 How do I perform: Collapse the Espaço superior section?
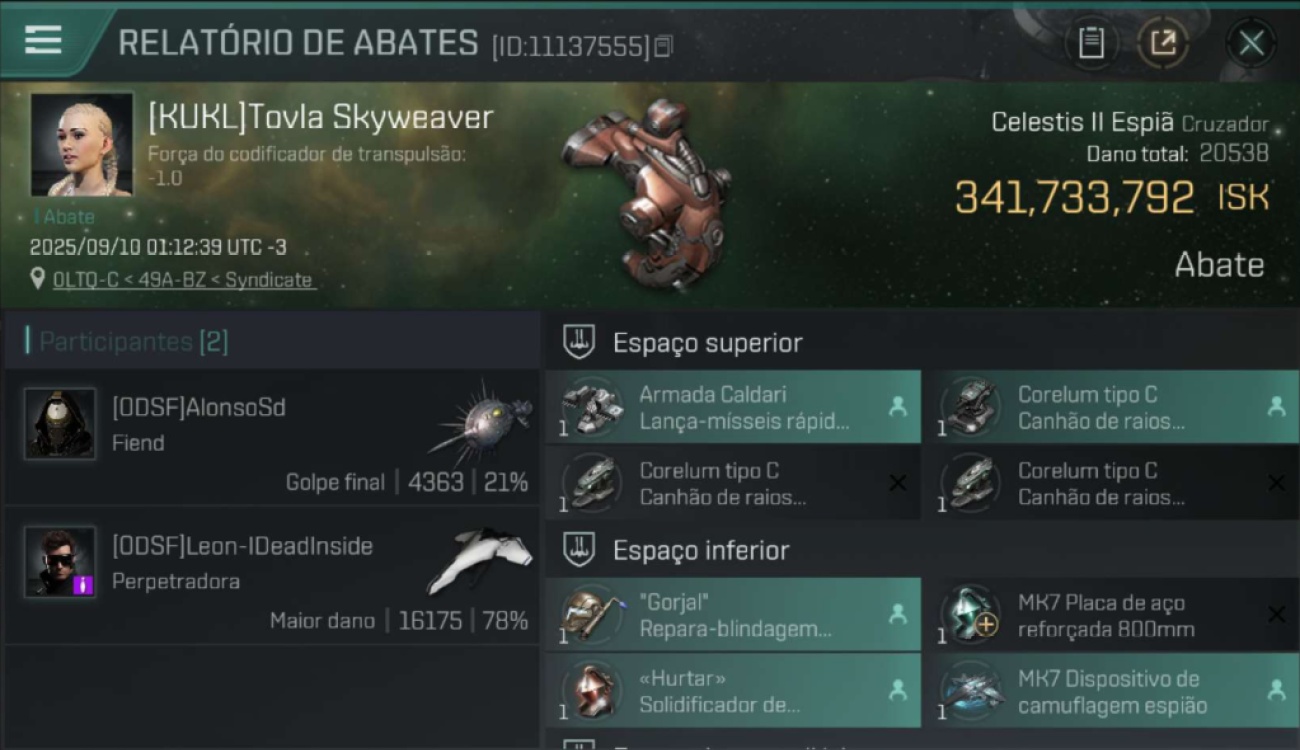point(579,342)
